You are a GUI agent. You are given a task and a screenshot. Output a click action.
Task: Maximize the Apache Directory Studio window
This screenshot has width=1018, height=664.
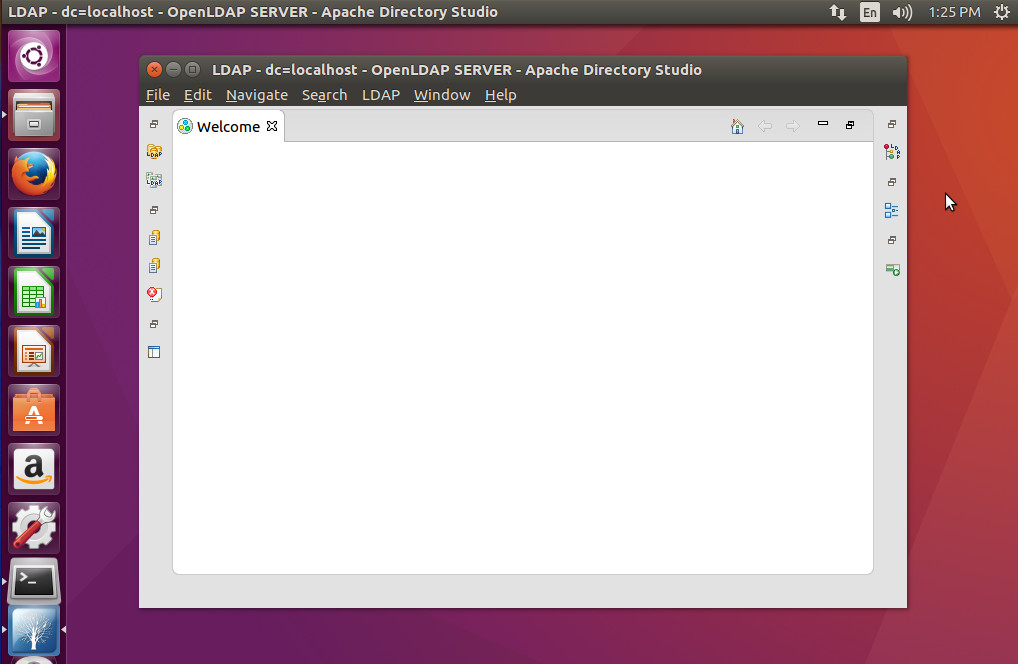tap(193, 69)
